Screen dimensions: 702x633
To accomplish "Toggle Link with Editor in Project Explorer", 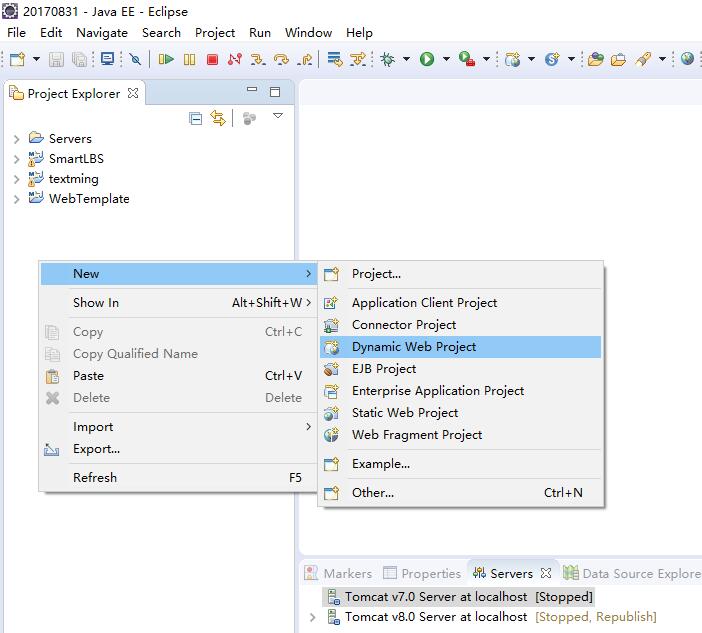I will tap(218, 118).
